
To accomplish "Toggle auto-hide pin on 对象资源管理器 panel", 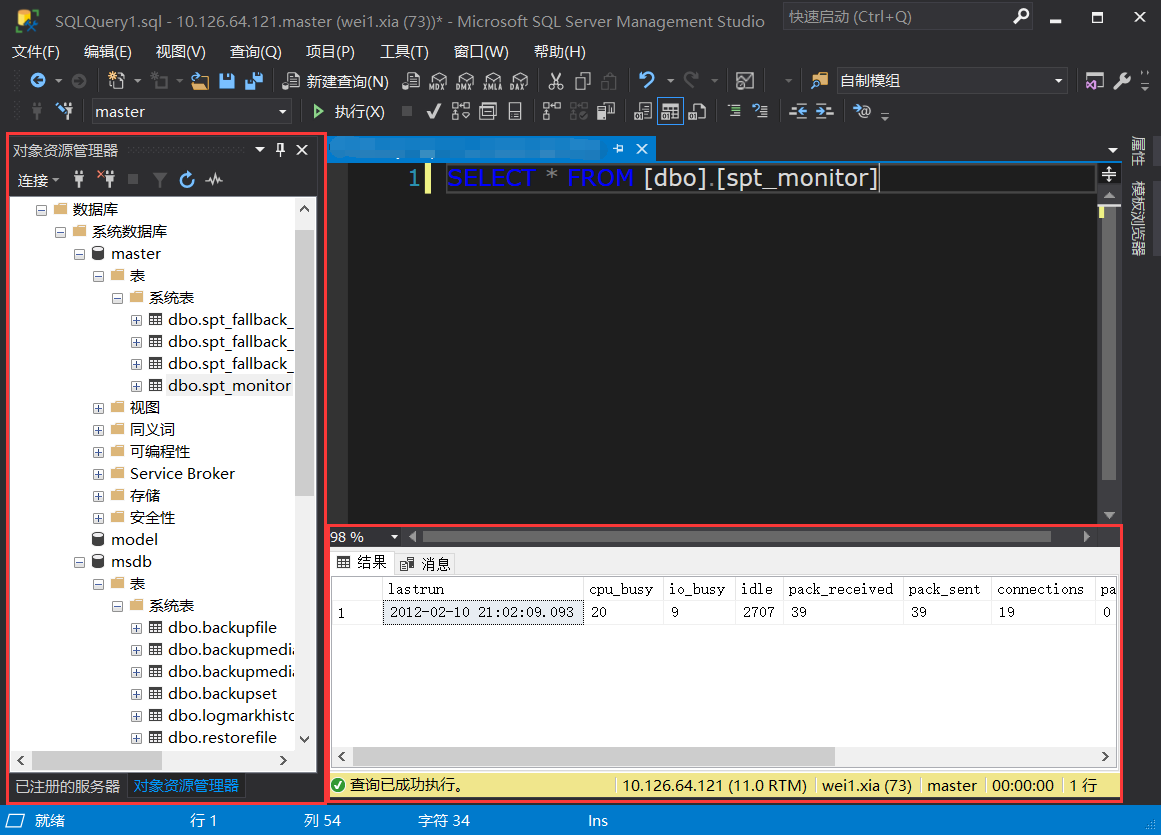I will tap(280, 149).
